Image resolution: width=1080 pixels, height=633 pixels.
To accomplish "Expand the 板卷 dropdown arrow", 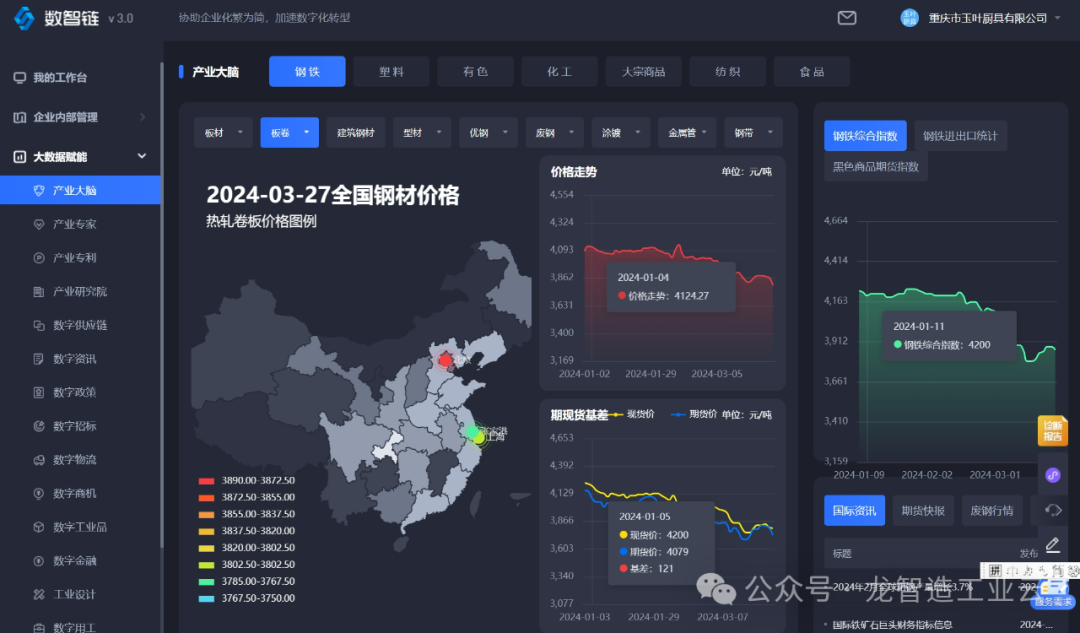I will pyautogui.click(x=306, y=133).
